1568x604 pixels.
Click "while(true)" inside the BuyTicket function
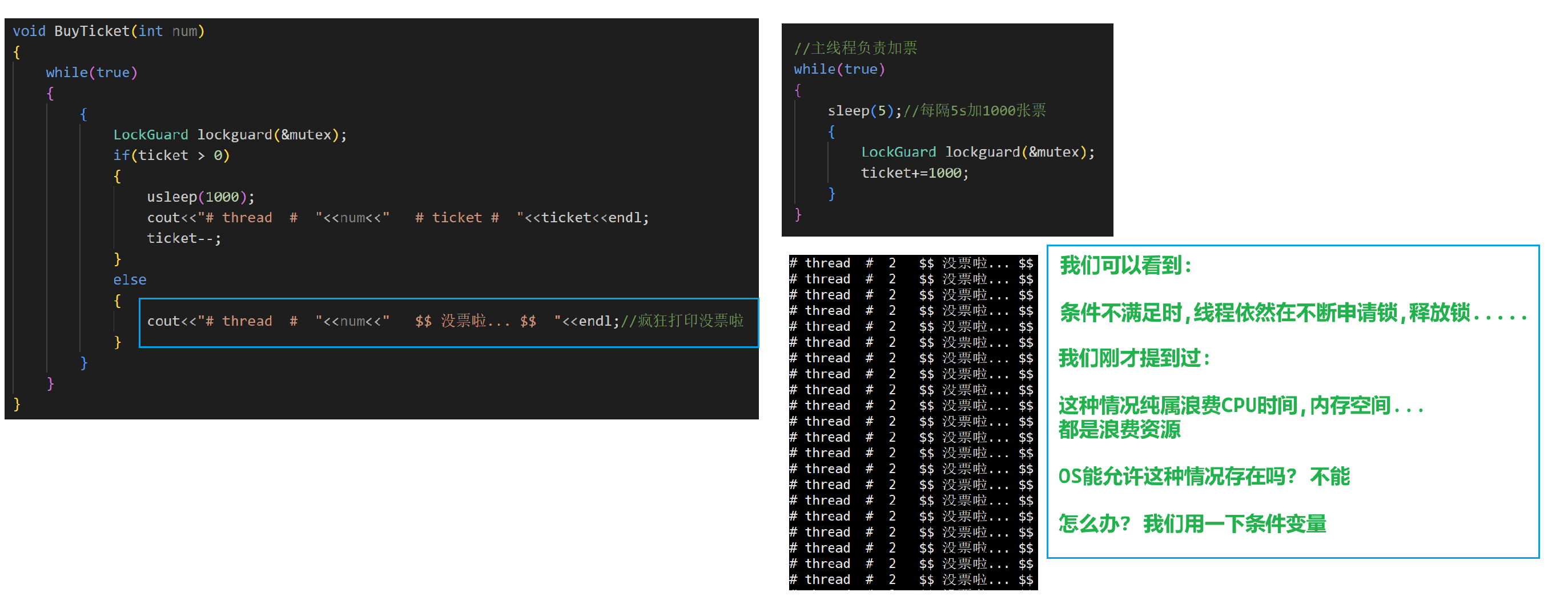pos(92,73)
